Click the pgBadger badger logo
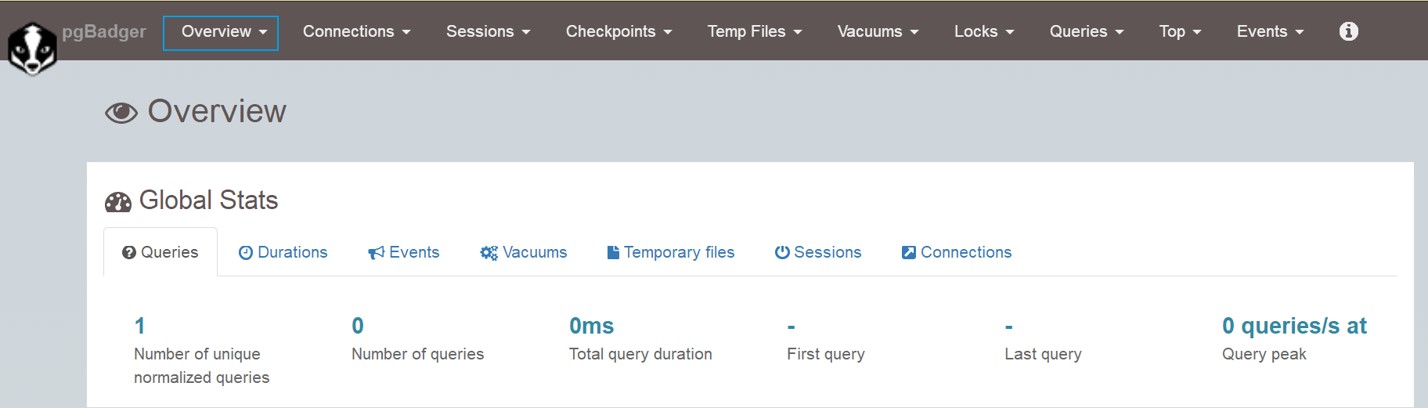The height and width of the screenshot is (408, 1428). pos(32,49)
